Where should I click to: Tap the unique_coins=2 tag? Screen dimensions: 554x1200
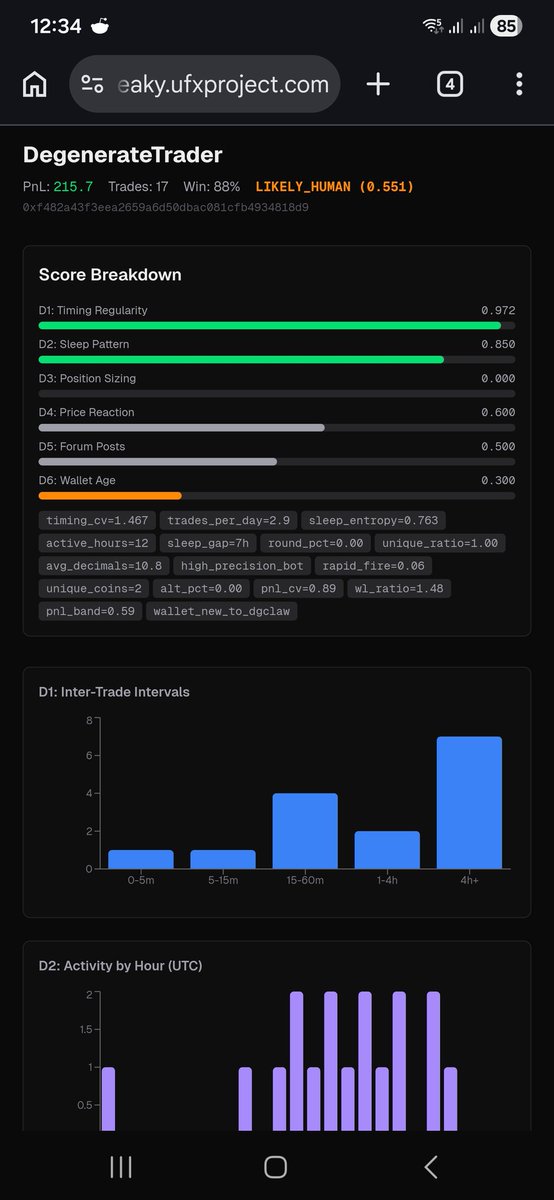tap(93, 588)
